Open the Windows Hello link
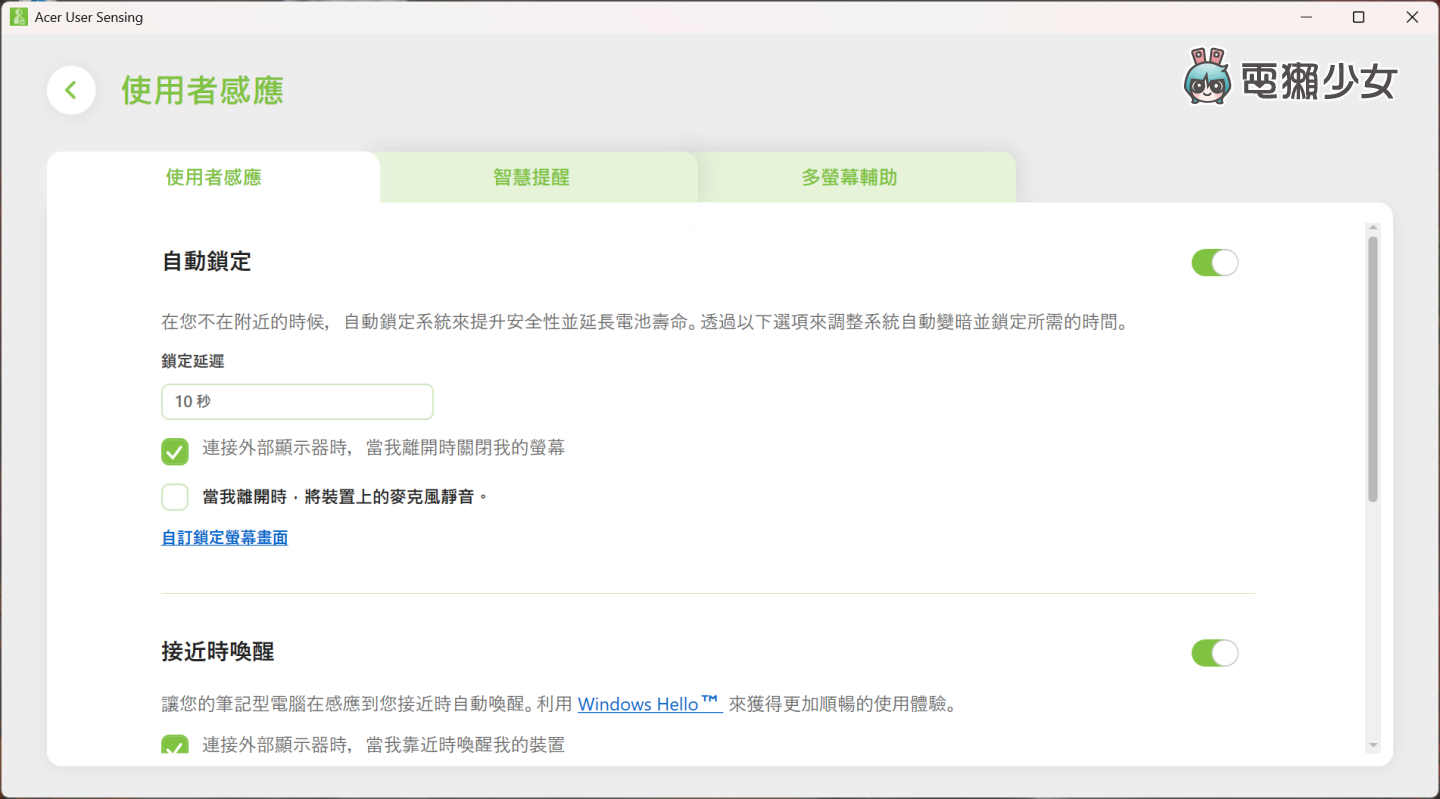The width and height of the screenshot is (1440, 799). [650, 704]
